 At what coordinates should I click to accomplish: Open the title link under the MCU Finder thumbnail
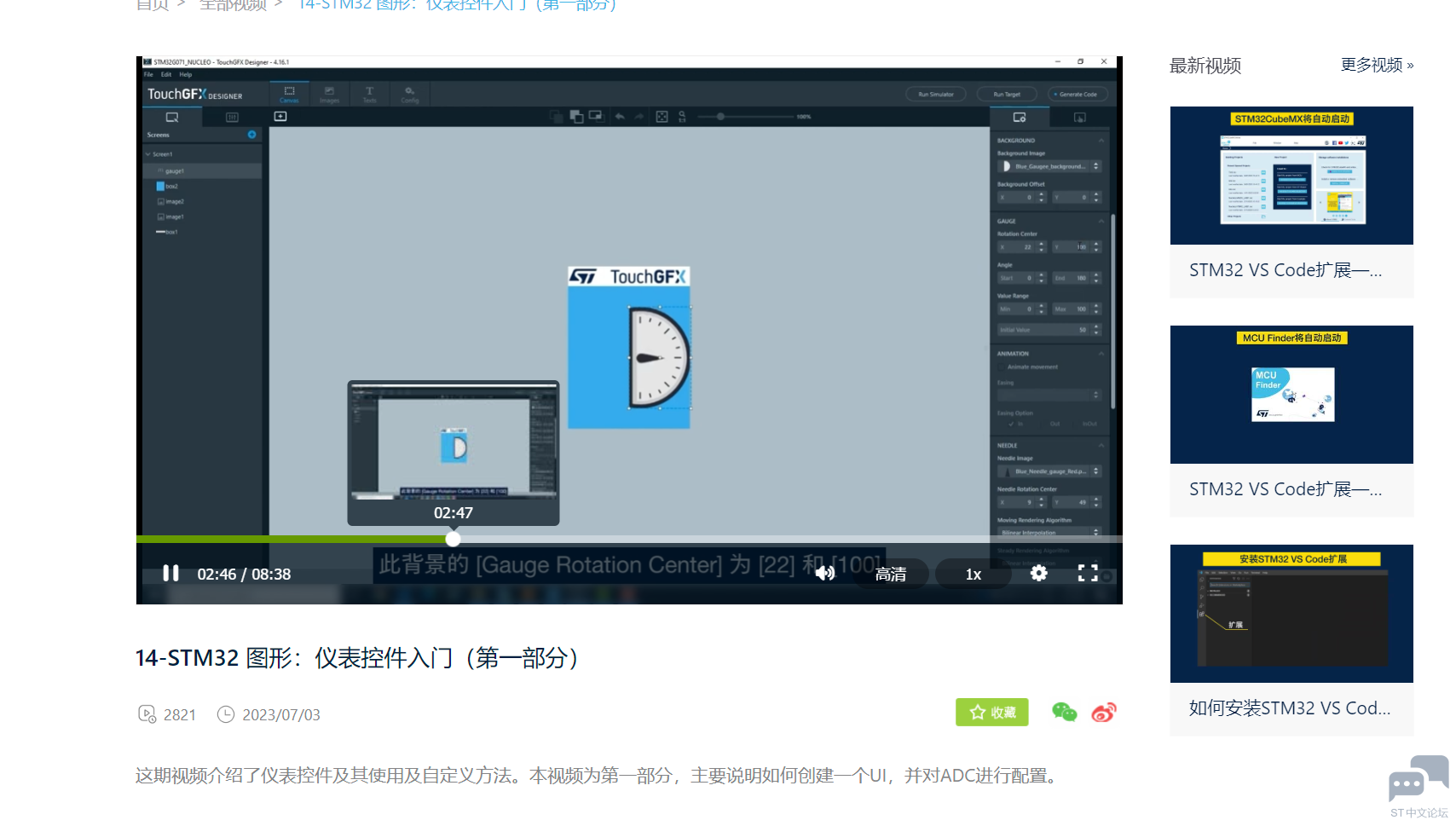coord(1286,489)
